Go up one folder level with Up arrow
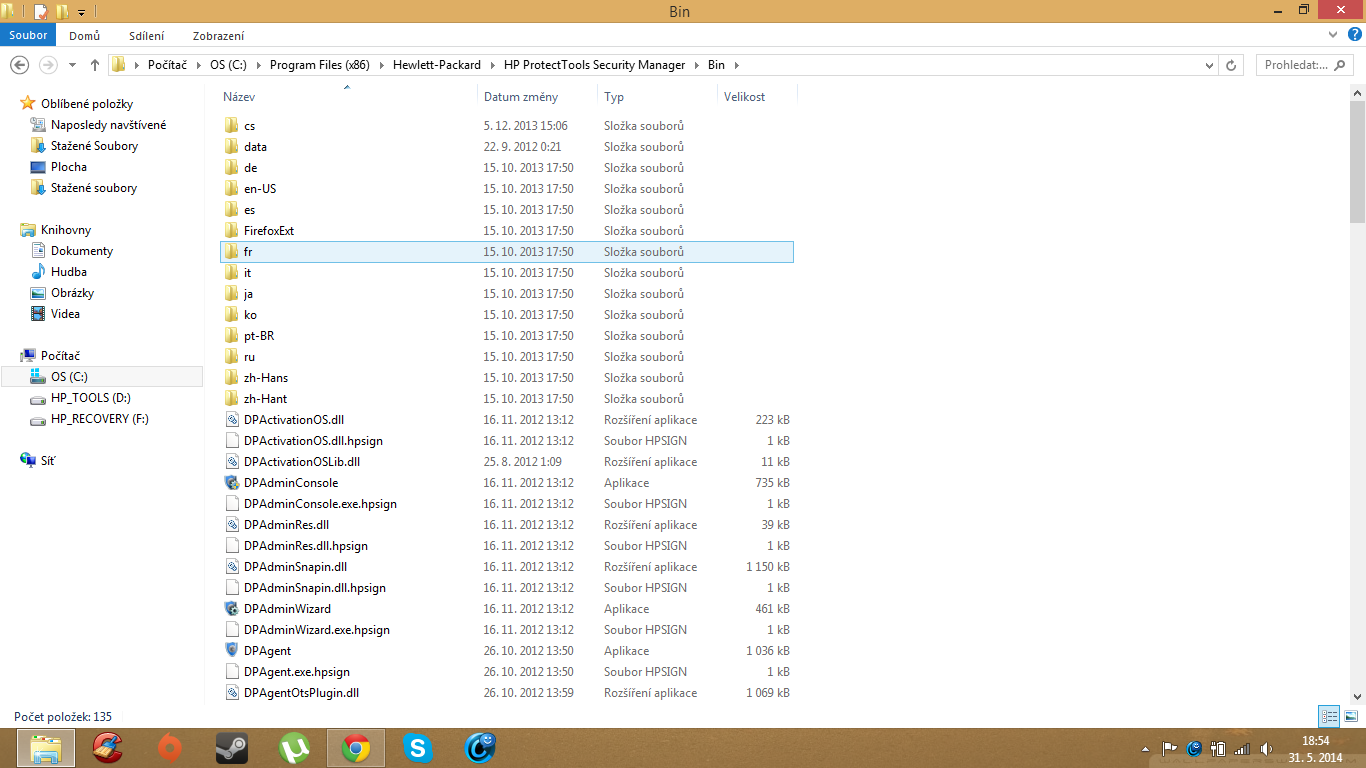1366x768 pixels. [x=95, y=65]
